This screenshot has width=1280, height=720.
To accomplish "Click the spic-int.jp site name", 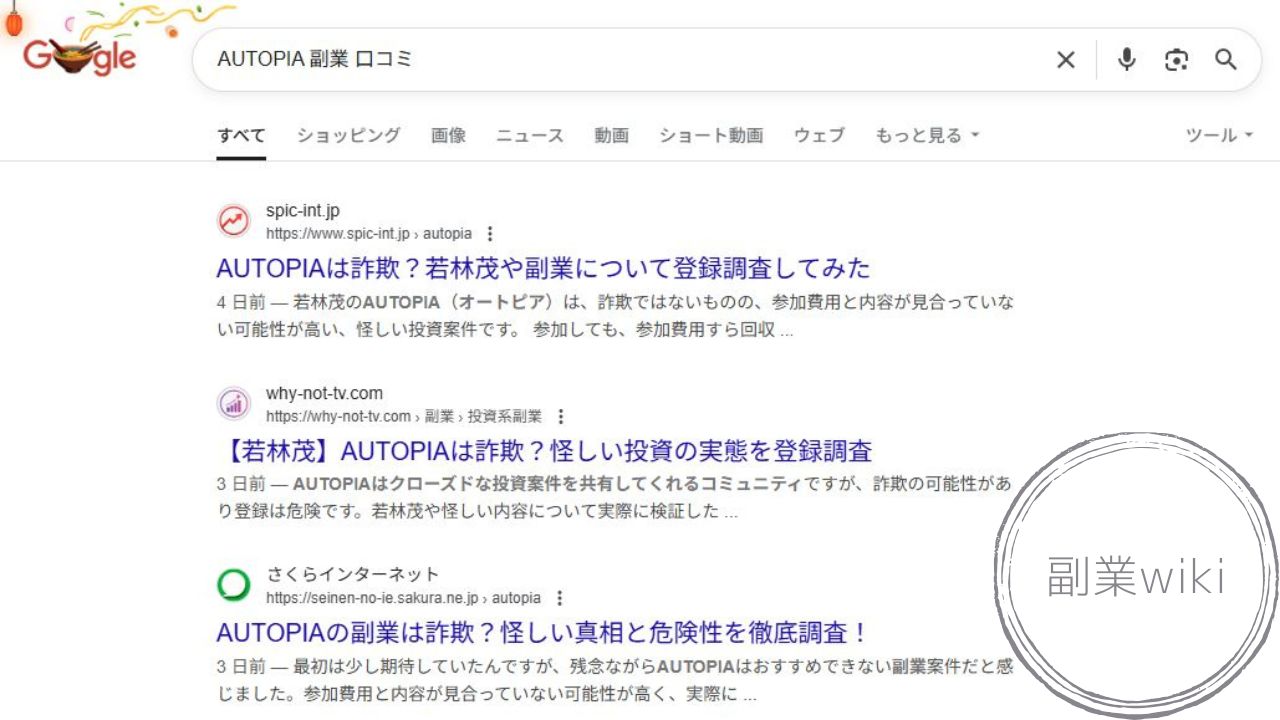I will 303,211.
